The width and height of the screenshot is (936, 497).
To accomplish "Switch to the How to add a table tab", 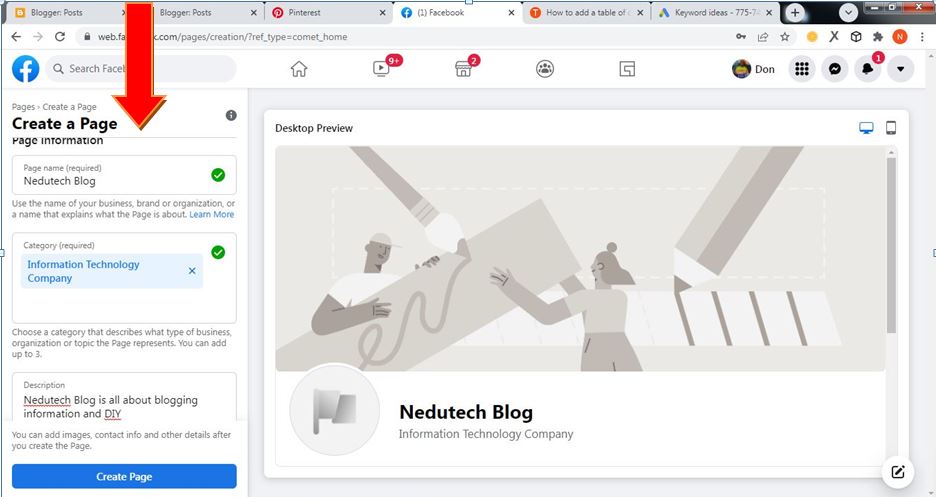I will 587,13.
